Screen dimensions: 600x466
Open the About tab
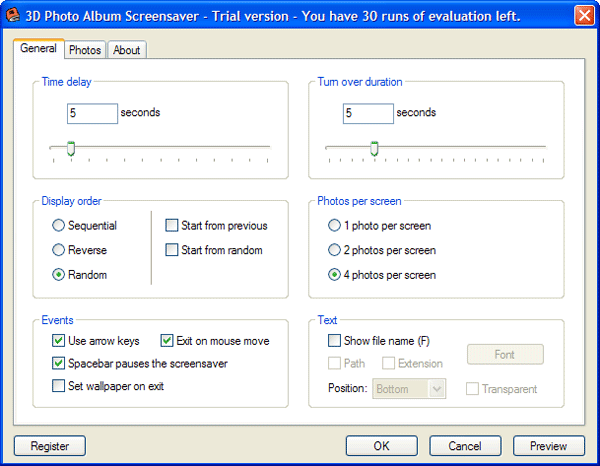(126, 50)
